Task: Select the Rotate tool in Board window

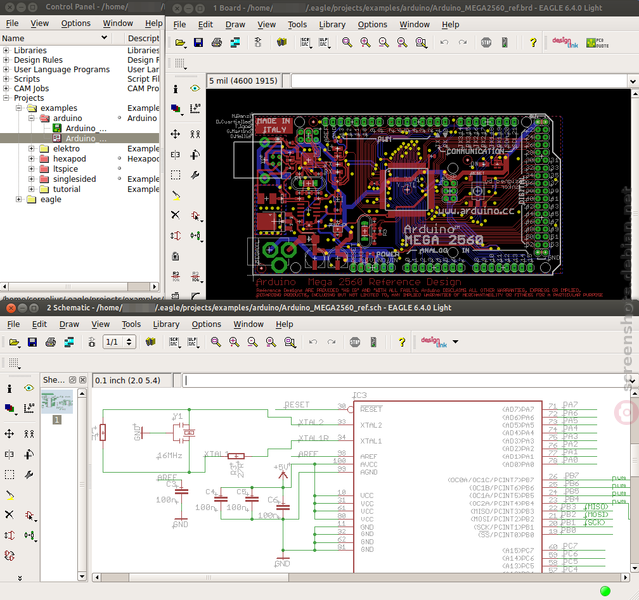Action: [x=195, y=154]
